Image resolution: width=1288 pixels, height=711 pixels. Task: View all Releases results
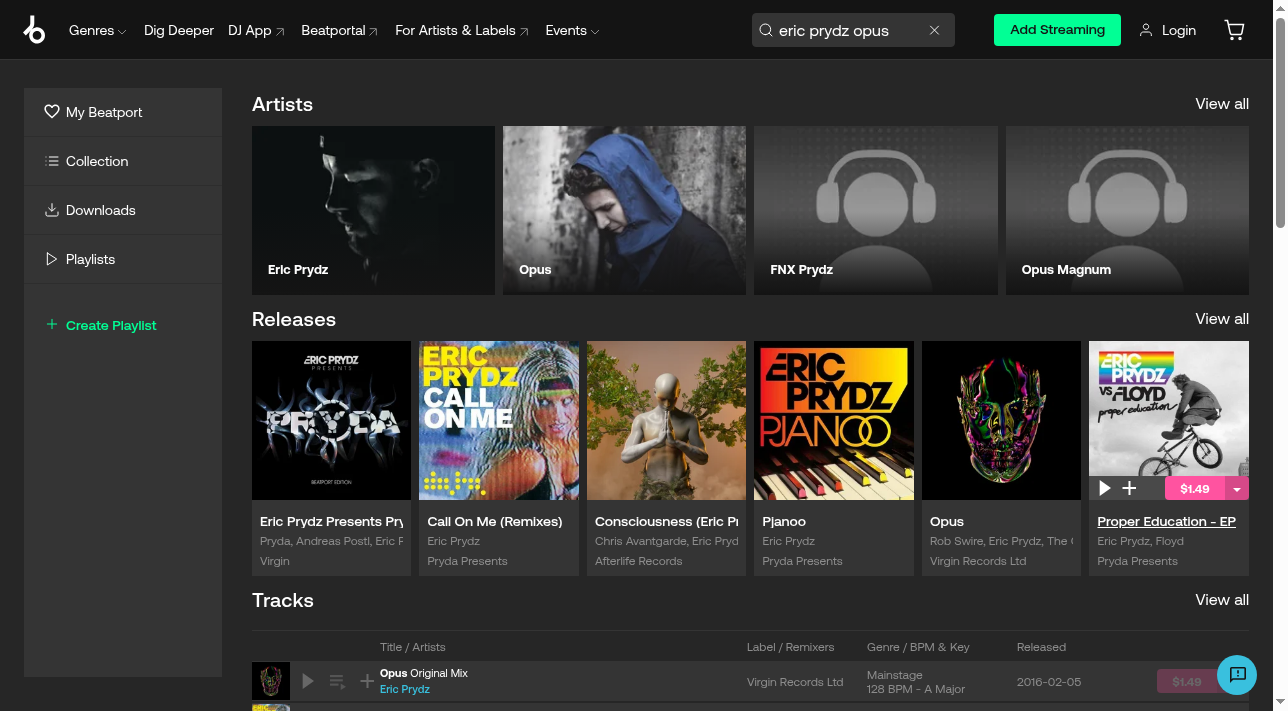[x=1222, y=319]
